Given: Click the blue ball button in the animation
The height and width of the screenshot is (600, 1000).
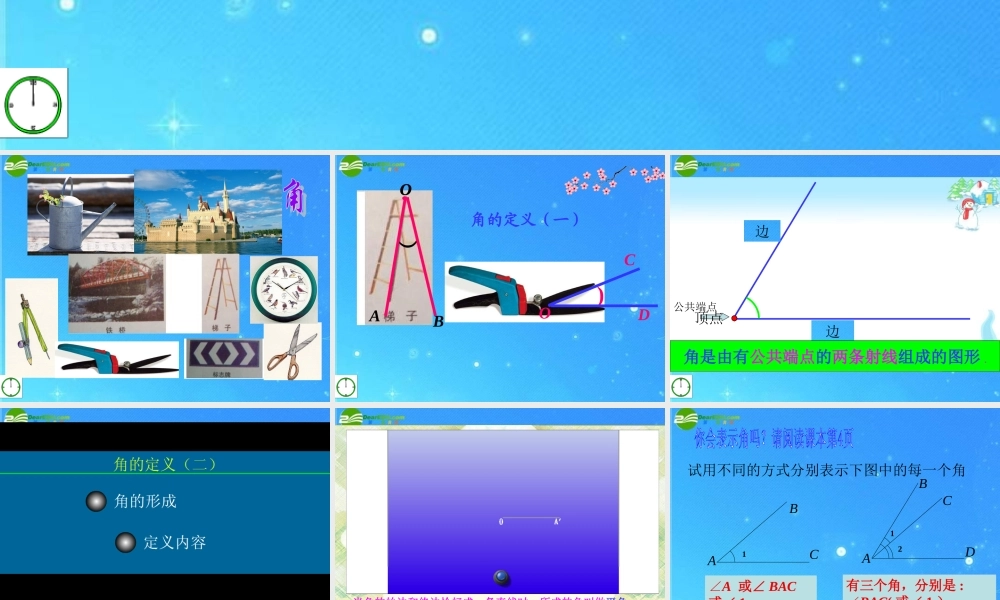Looking at the screenshot, I should point(502,578).
